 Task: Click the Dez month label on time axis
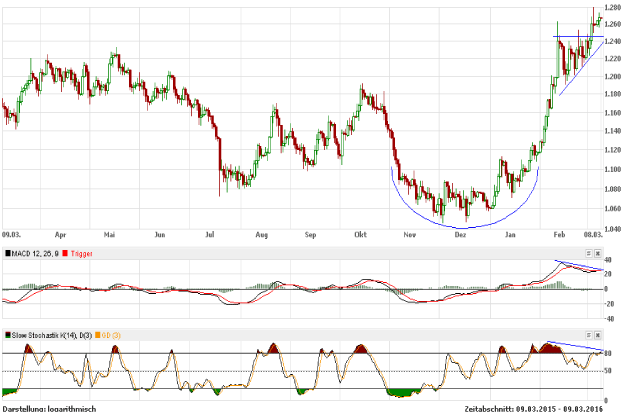[461, 236]
